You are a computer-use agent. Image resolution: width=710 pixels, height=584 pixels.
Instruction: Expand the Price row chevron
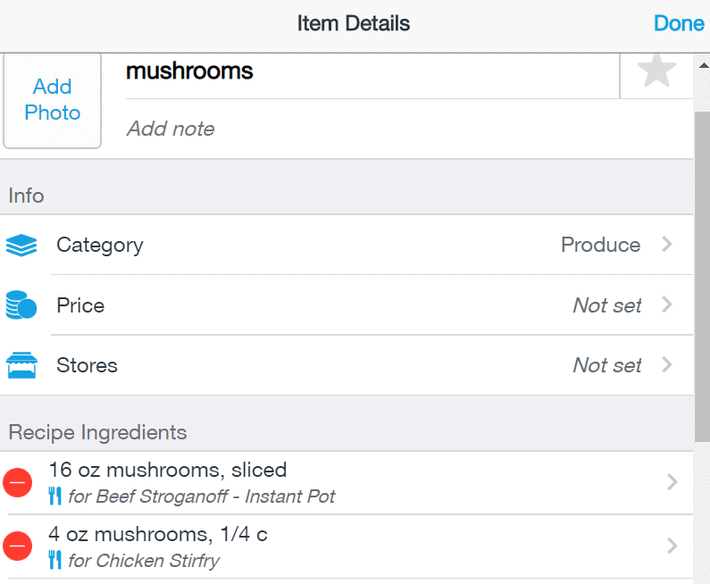point(667,304)
